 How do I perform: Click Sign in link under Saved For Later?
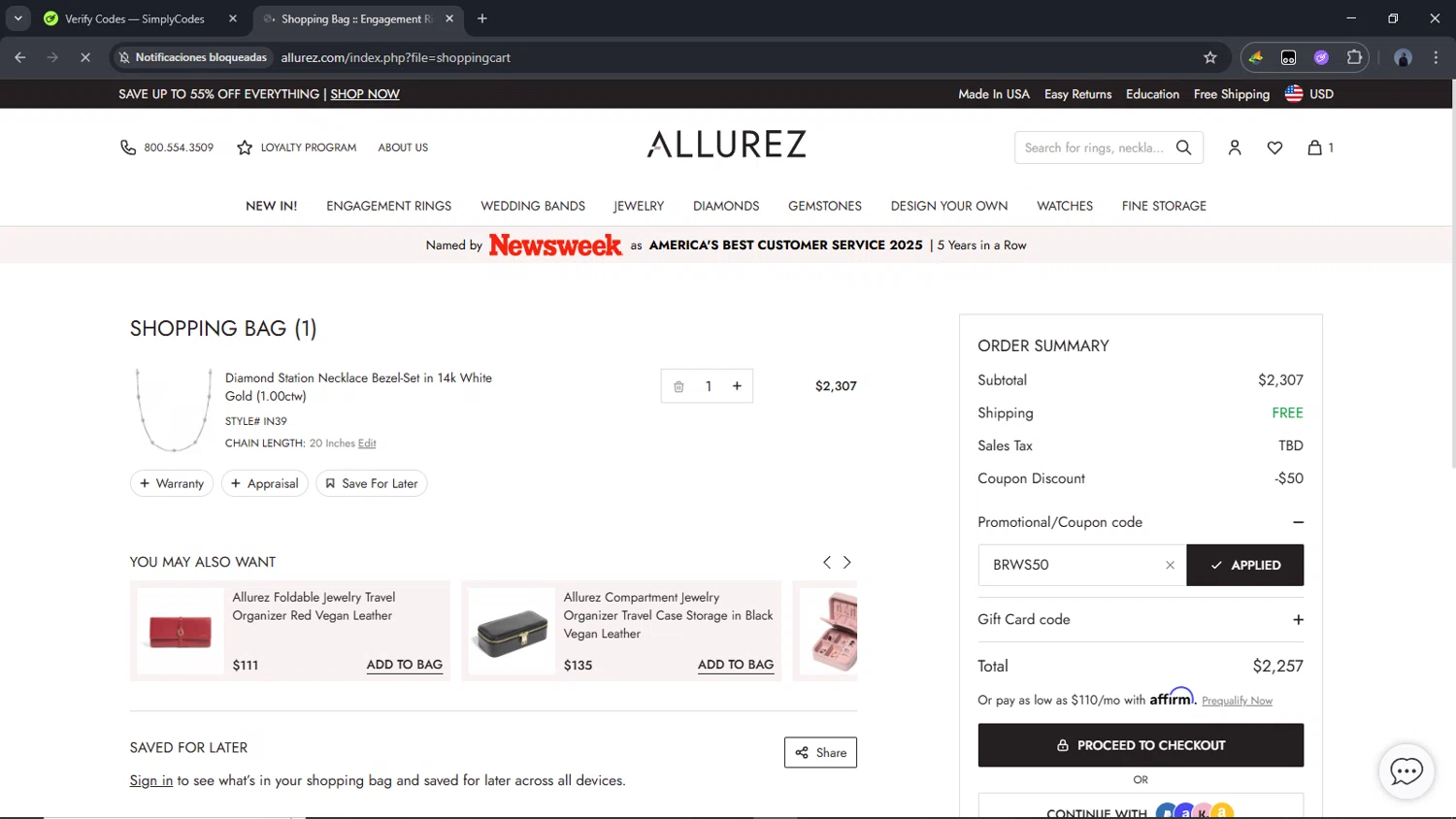tap(151, 780)
